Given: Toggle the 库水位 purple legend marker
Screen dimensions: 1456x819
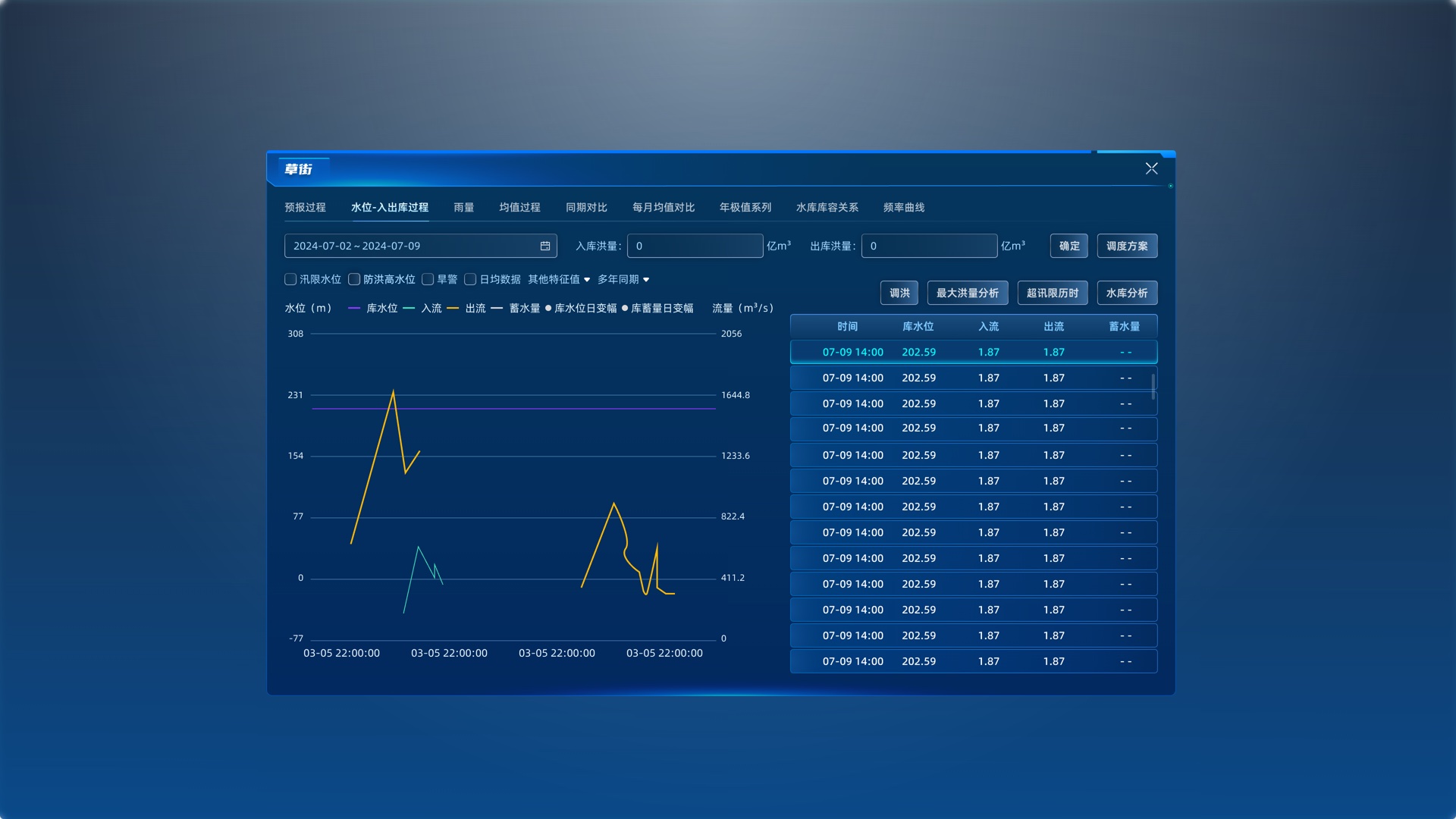Looking at the screenshot, I should point(353,309).
